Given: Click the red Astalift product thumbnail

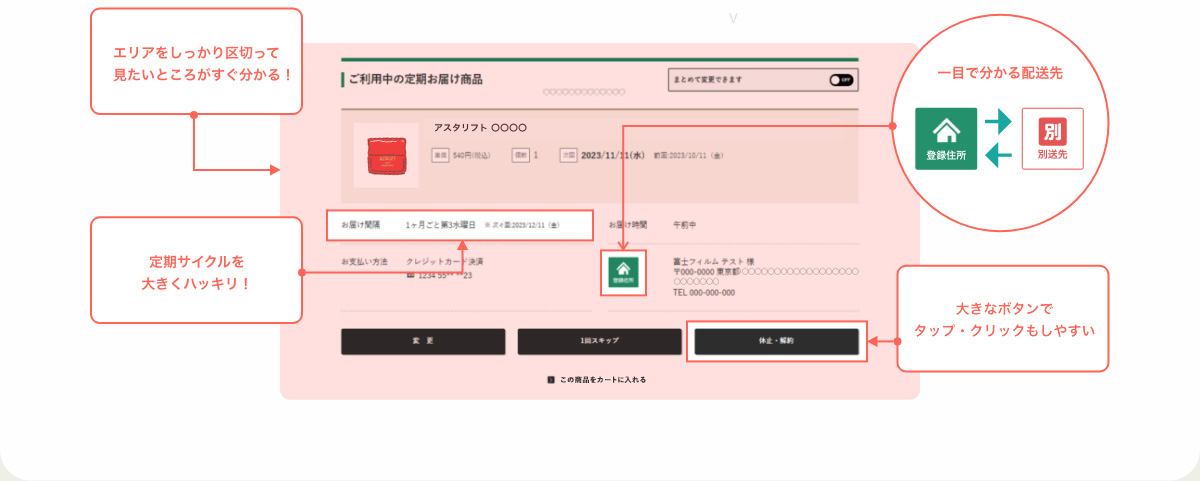Looking at the screenshot, I should click(x=386, y=156).
